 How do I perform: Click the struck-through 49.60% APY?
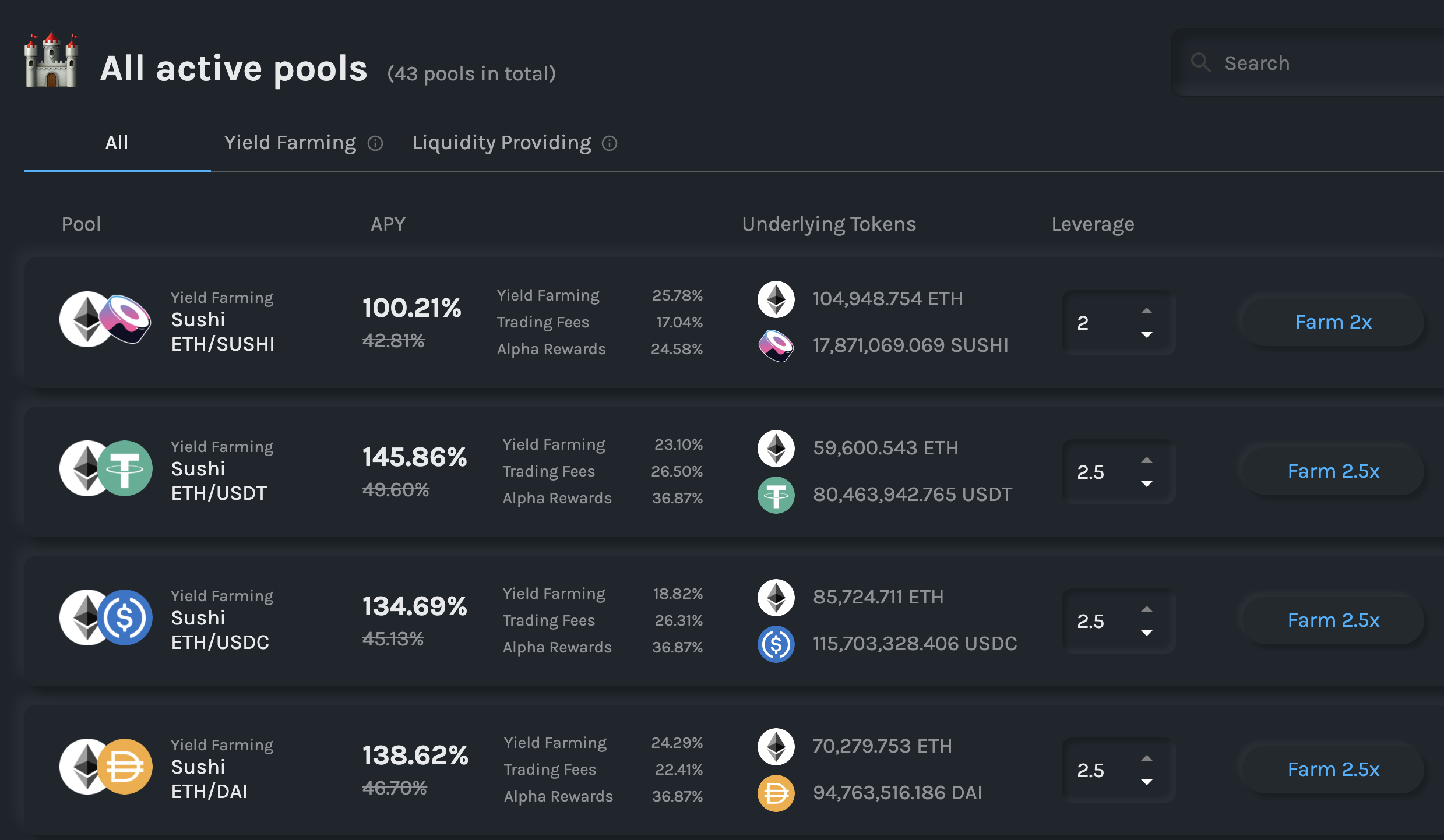pos(396,490)
